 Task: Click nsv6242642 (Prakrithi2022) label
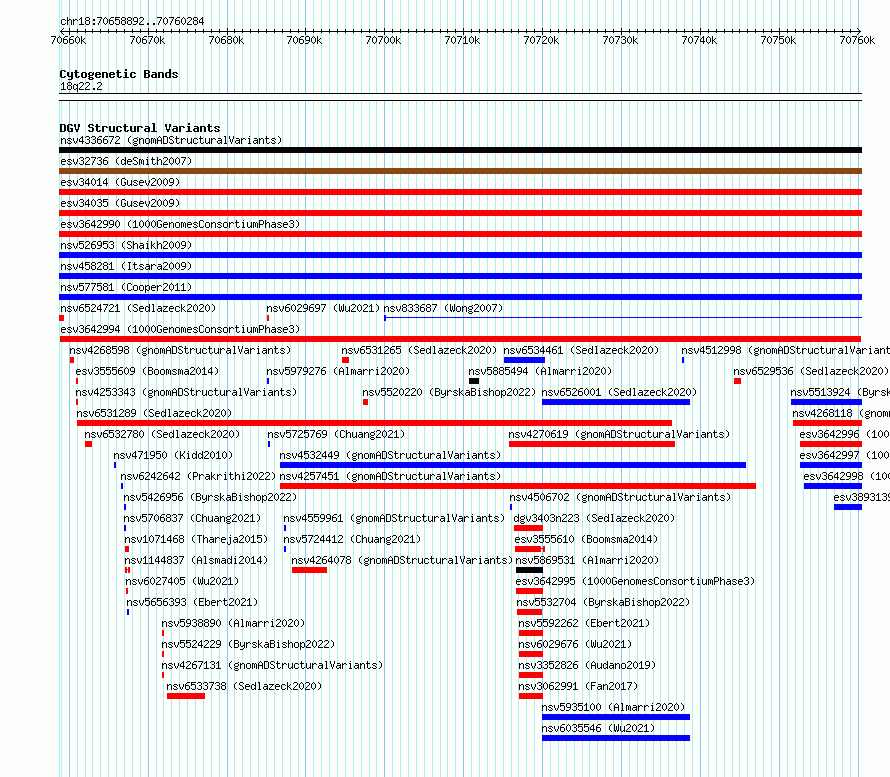[198, 476]
